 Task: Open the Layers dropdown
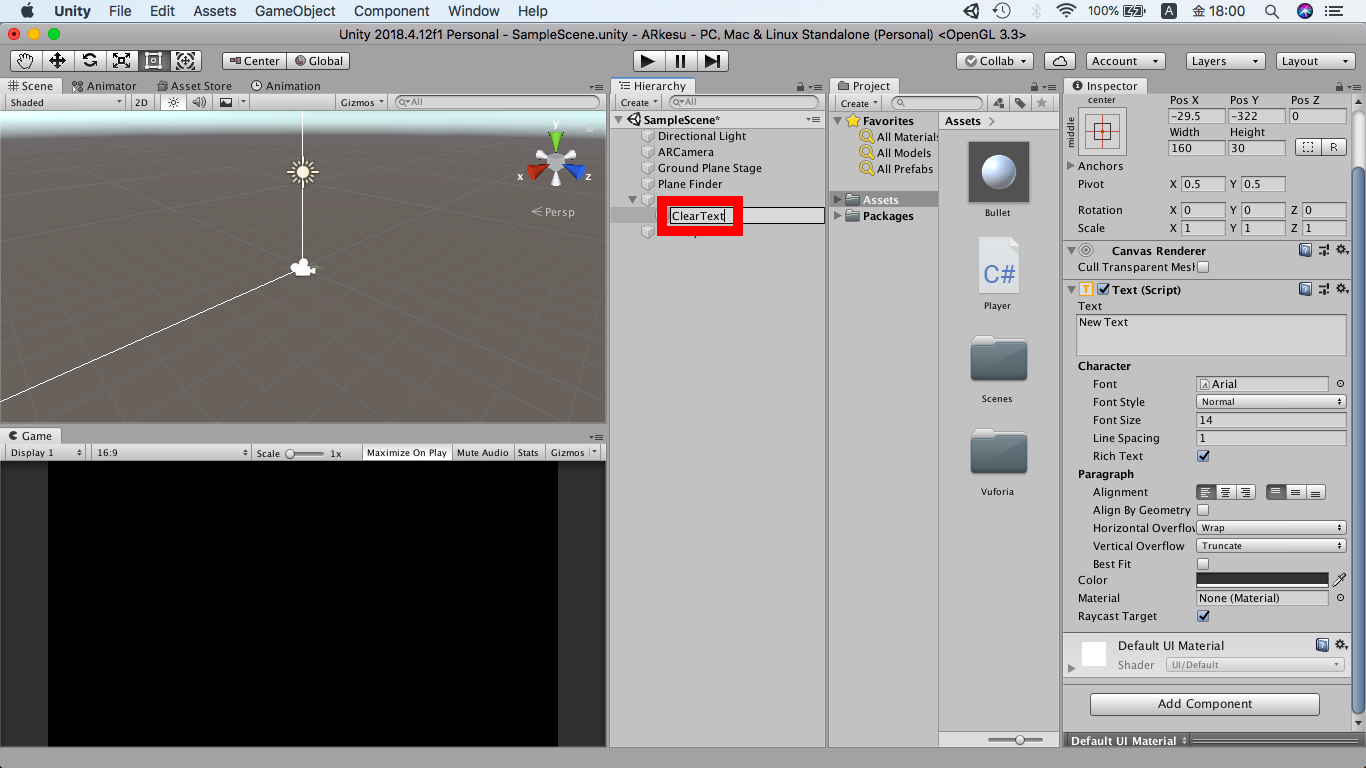click(x=1225, y=61)
